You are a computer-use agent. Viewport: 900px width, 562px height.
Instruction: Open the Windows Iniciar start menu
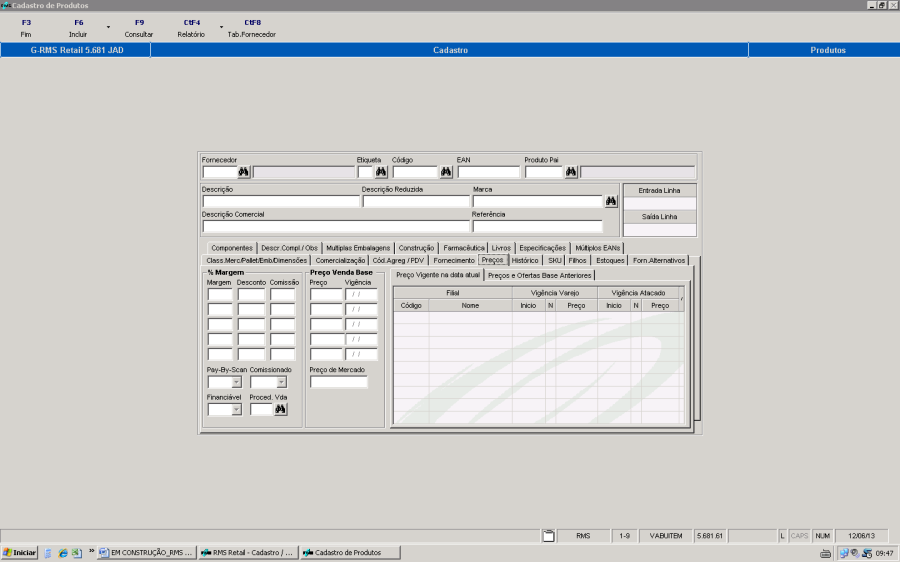tap(20, 552)
